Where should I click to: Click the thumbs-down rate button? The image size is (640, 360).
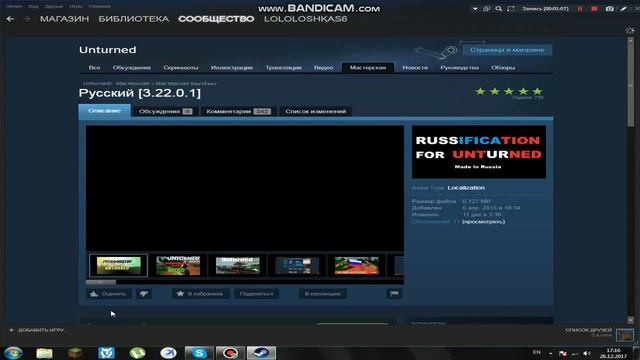pyautogui.click(x=144, y=293)
